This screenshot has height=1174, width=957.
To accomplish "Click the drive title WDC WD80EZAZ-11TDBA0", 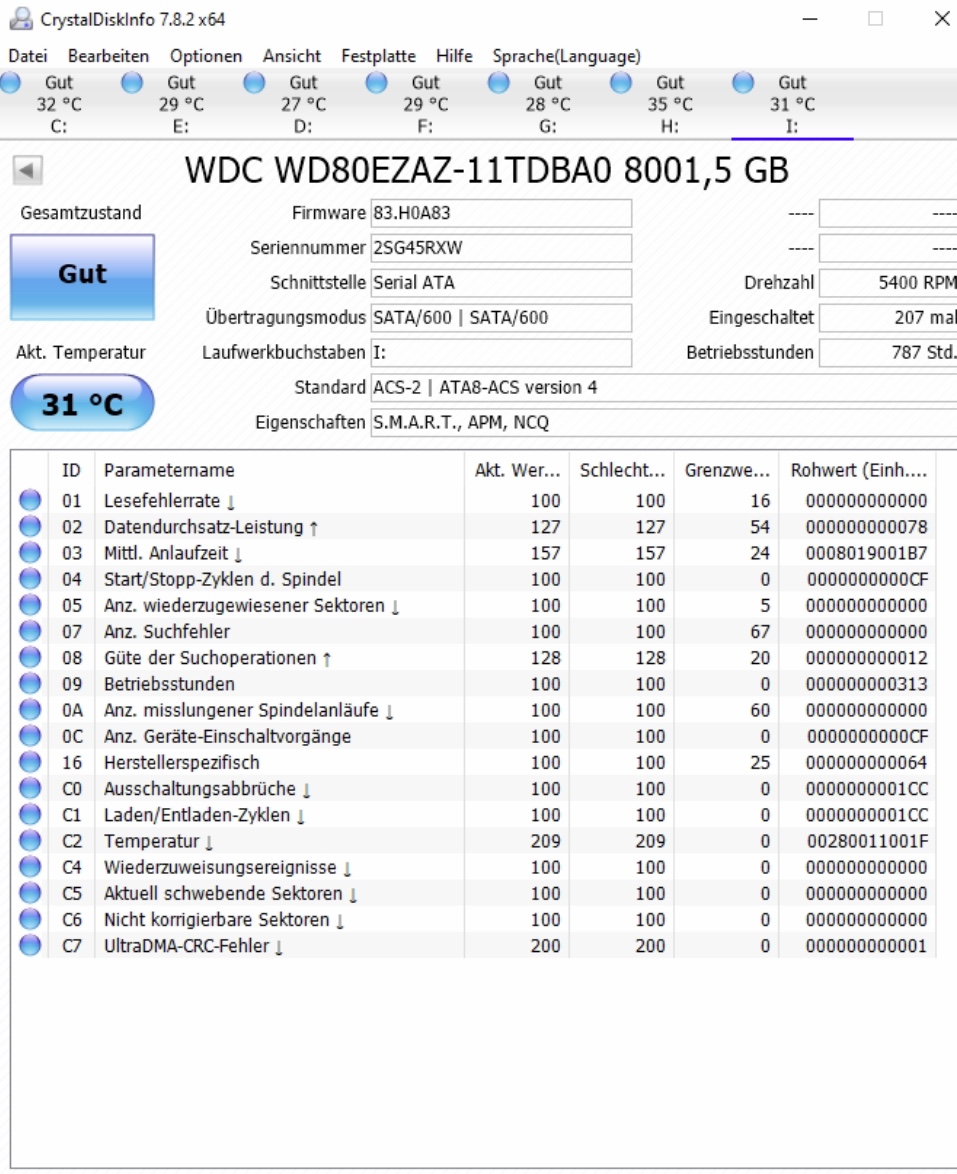I will click(x=487, y=170).
